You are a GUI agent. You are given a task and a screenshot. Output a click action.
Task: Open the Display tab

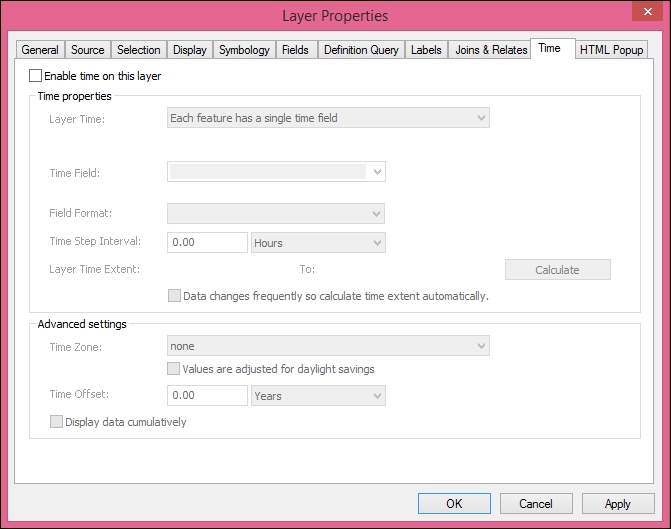click(189, 50)
